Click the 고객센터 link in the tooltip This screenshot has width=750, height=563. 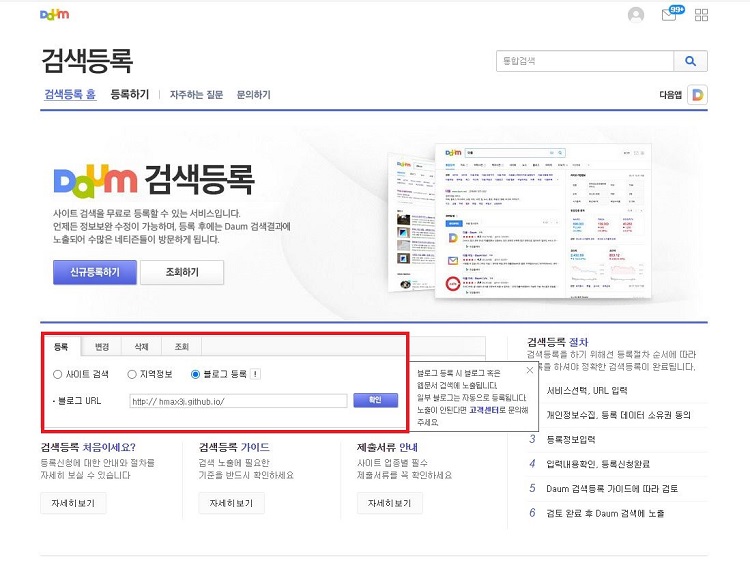(x=484, y=410)
